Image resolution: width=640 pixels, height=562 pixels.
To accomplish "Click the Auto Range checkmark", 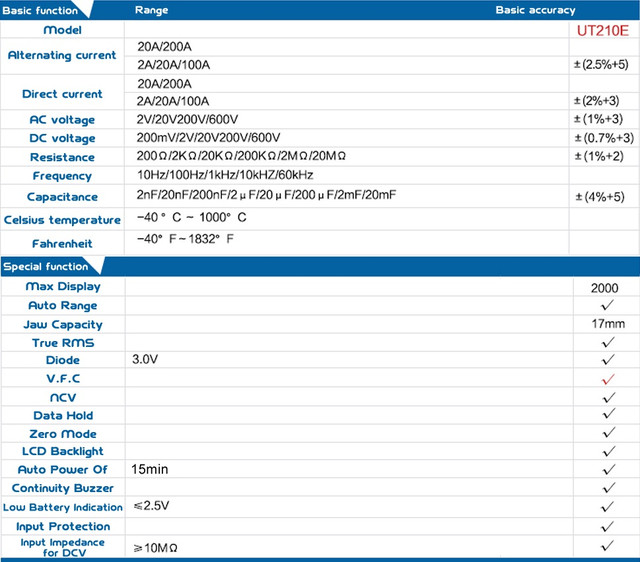I will pyautogui.click(x=608, y=305).
